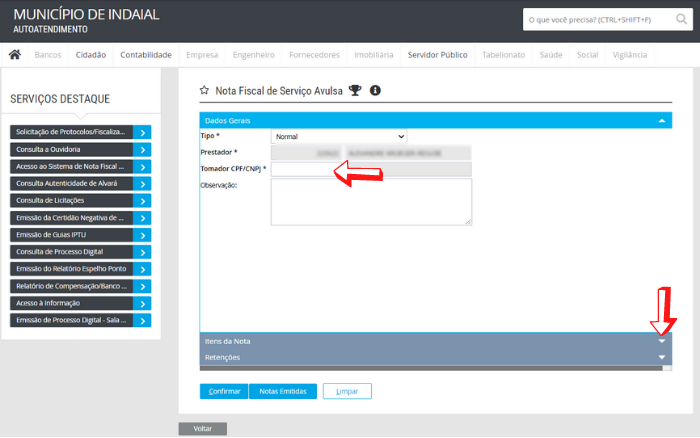Click the Confirmar button
This screenshot has width=700, height=438.
coord(222,391)
